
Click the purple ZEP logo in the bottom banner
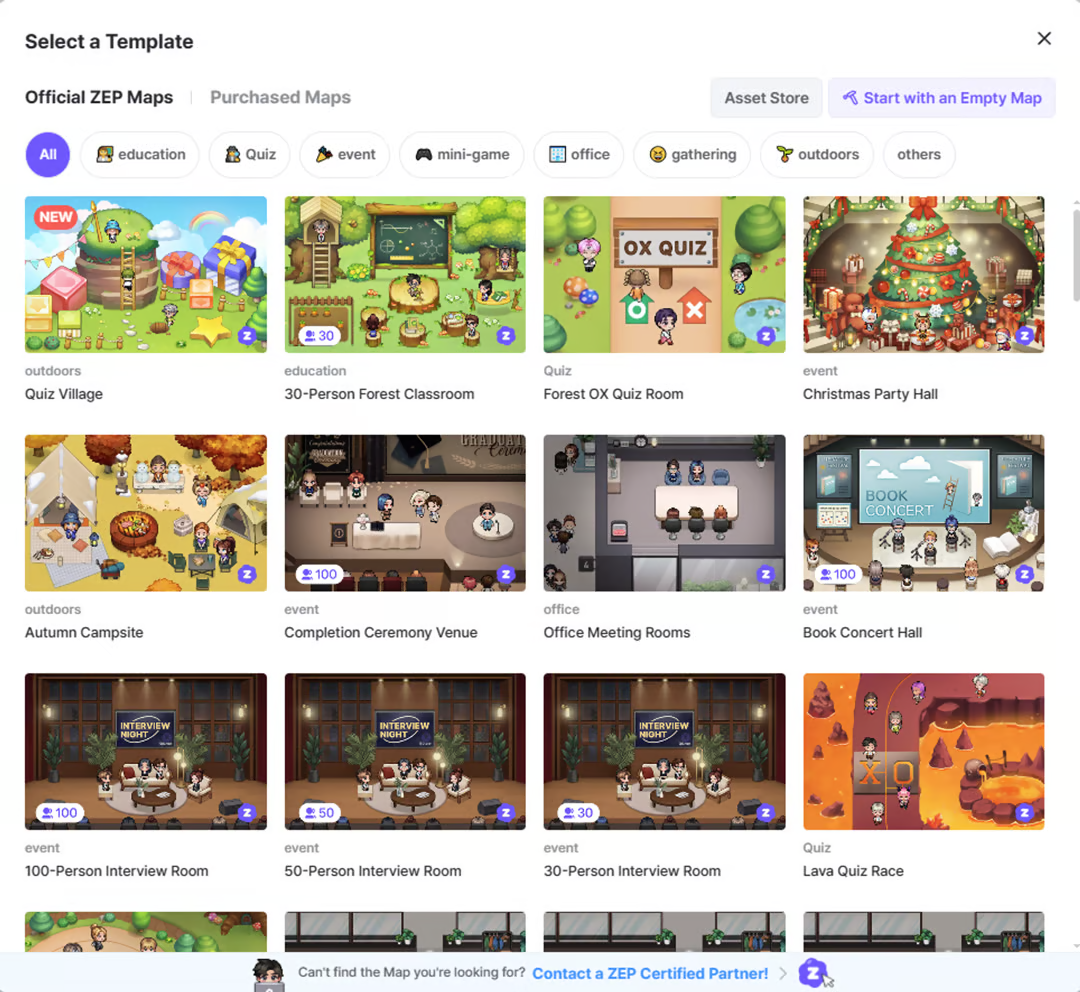812,972
